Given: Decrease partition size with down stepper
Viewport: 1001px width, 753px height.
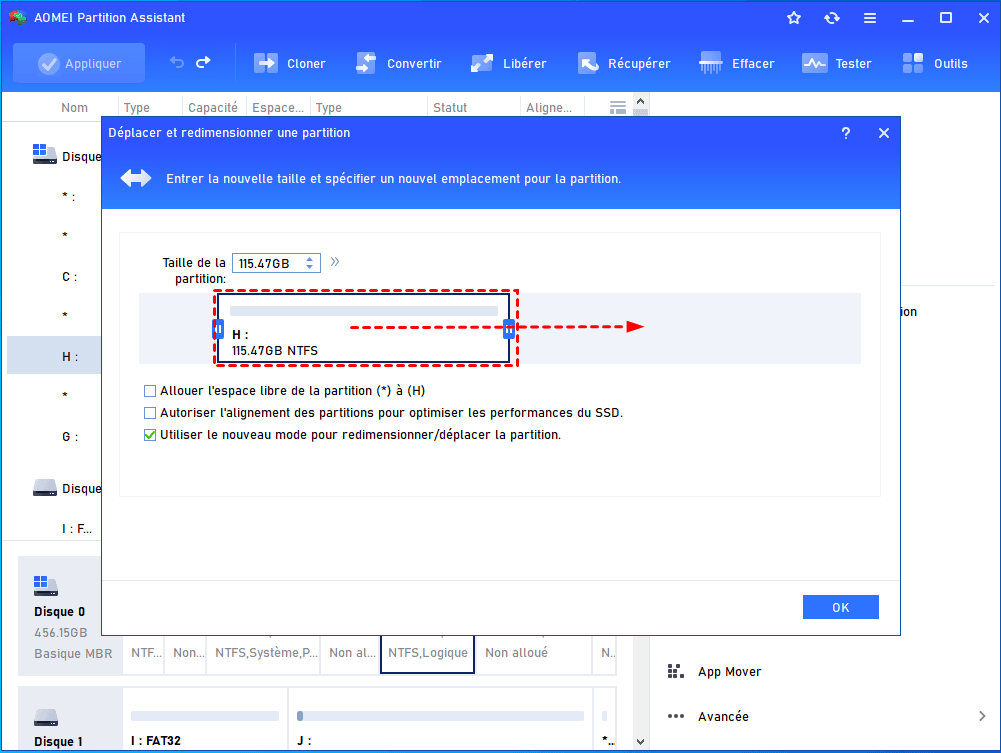Looking at the screenshot, I should tap(310, 267).
